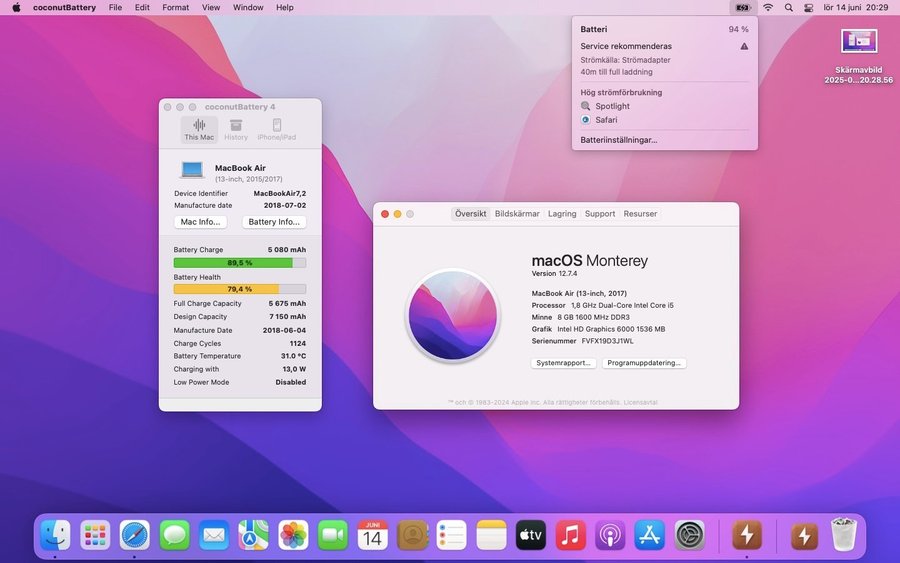Click the Mac Info... button
Viewport: 900px width, 563px height.
tap(200, 222)
